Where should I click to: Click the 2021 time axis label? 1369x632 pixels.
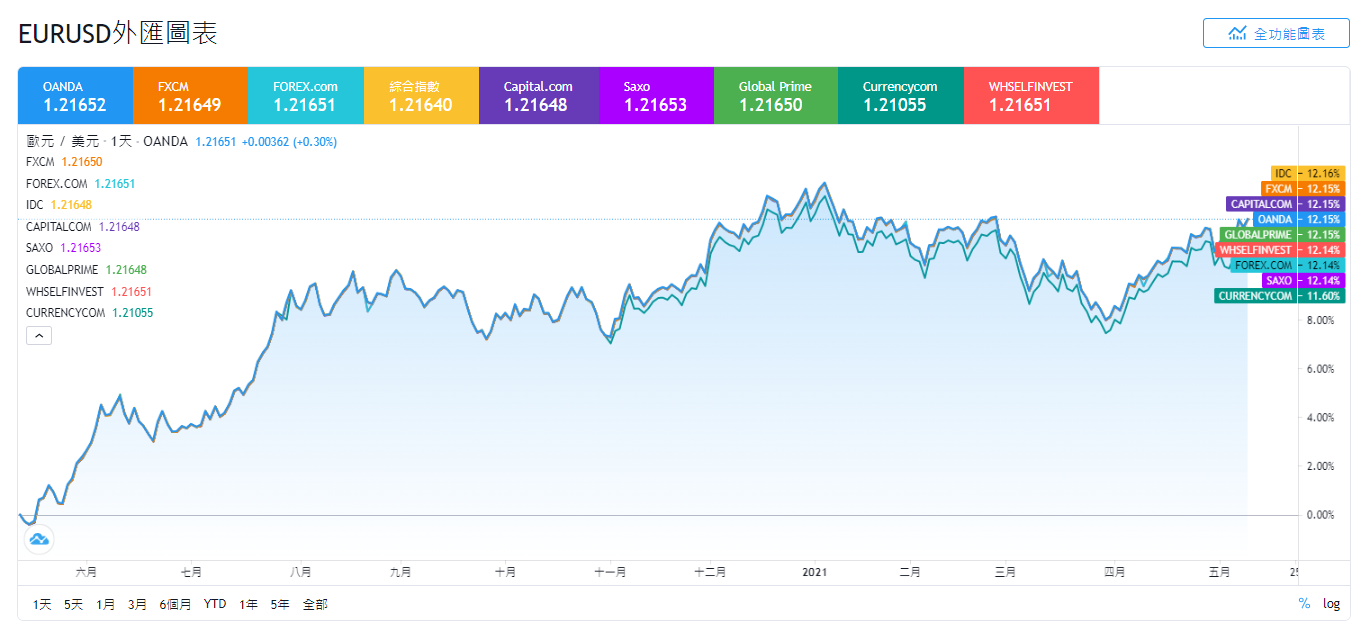point(815,572)
